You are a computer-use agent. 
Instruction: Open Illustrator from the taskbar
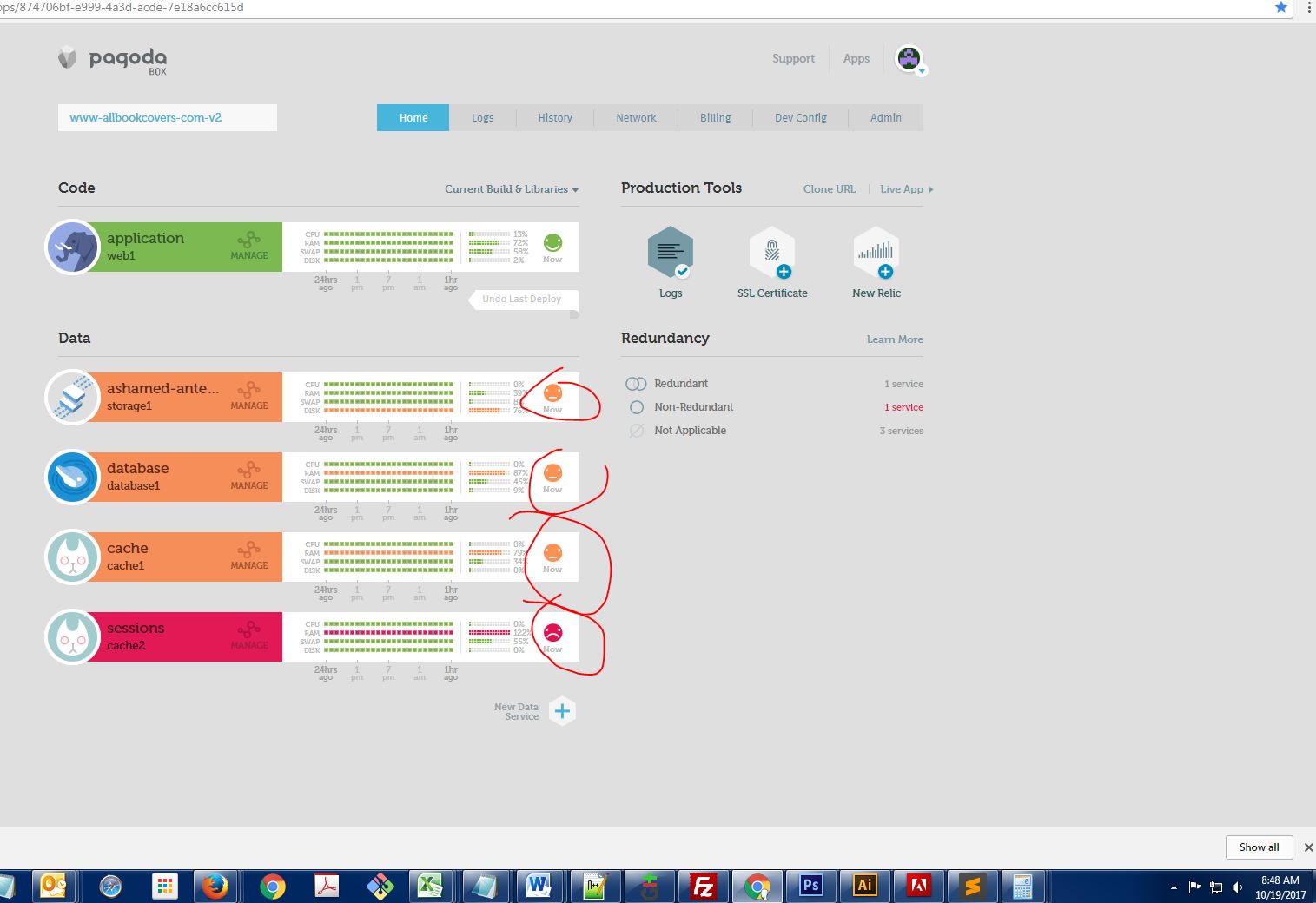point(864,887)
